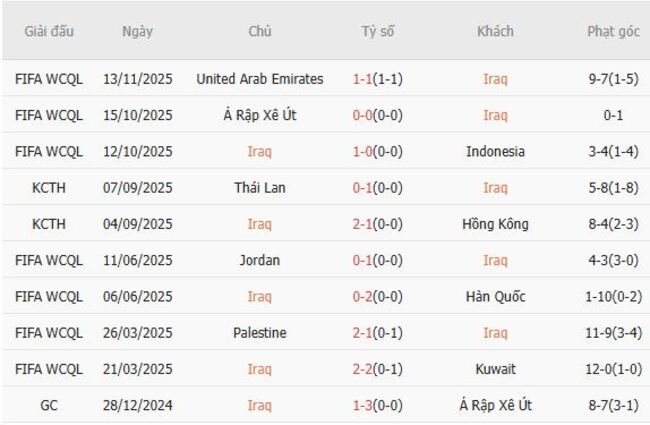Click the 2-2 score against Kuwait
650x425 pixels.
click(364, 369)
